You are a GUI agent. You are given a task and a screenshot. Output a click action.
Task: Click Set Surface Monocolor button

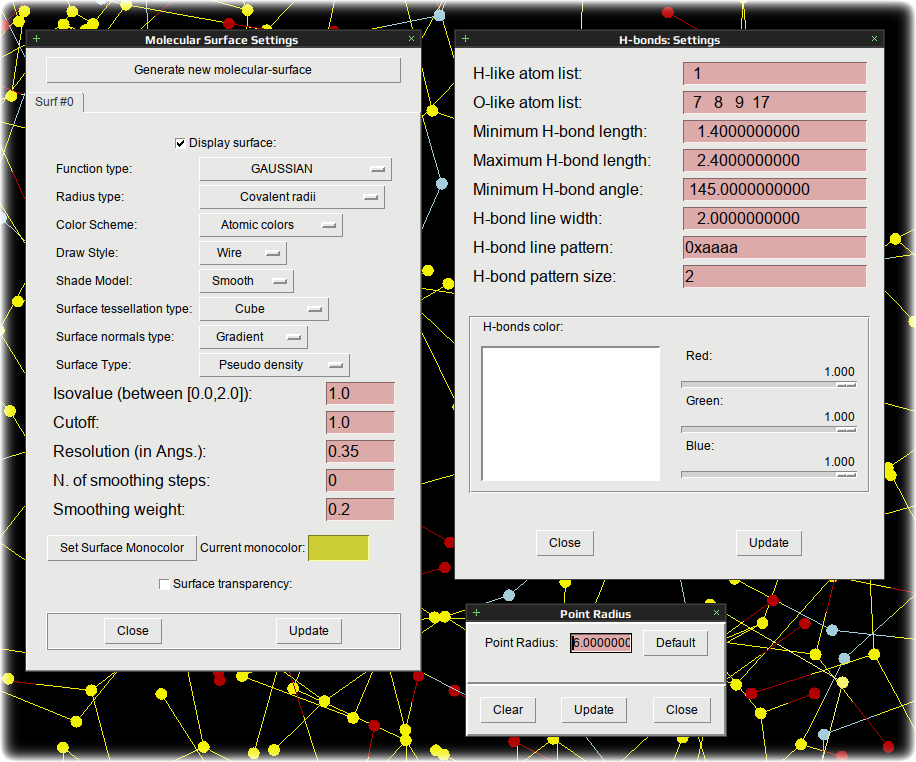click(122, 548)
